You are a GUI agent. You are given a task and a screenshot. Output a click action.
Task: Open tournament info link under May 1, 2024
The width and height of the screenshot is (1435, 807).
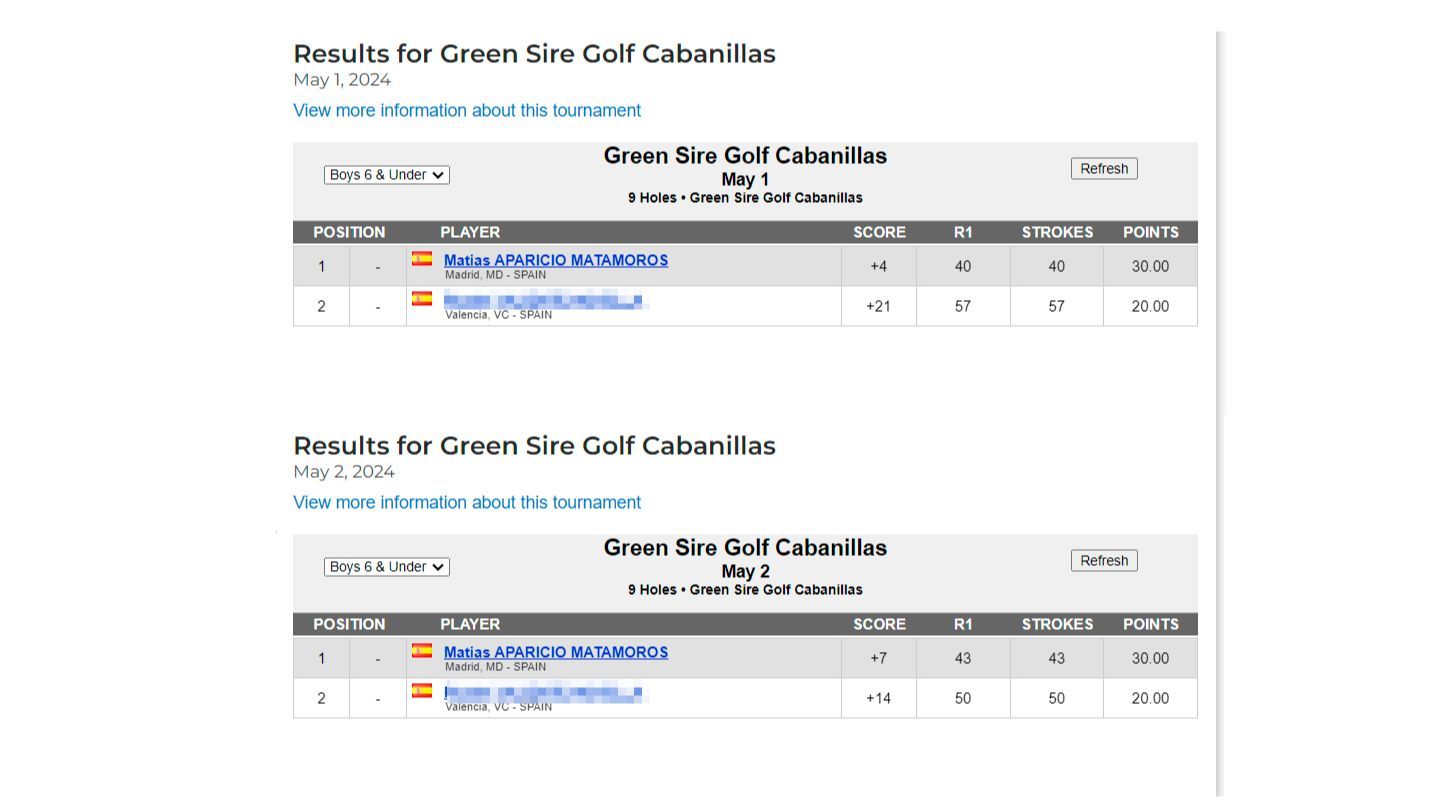pos(467,110)
